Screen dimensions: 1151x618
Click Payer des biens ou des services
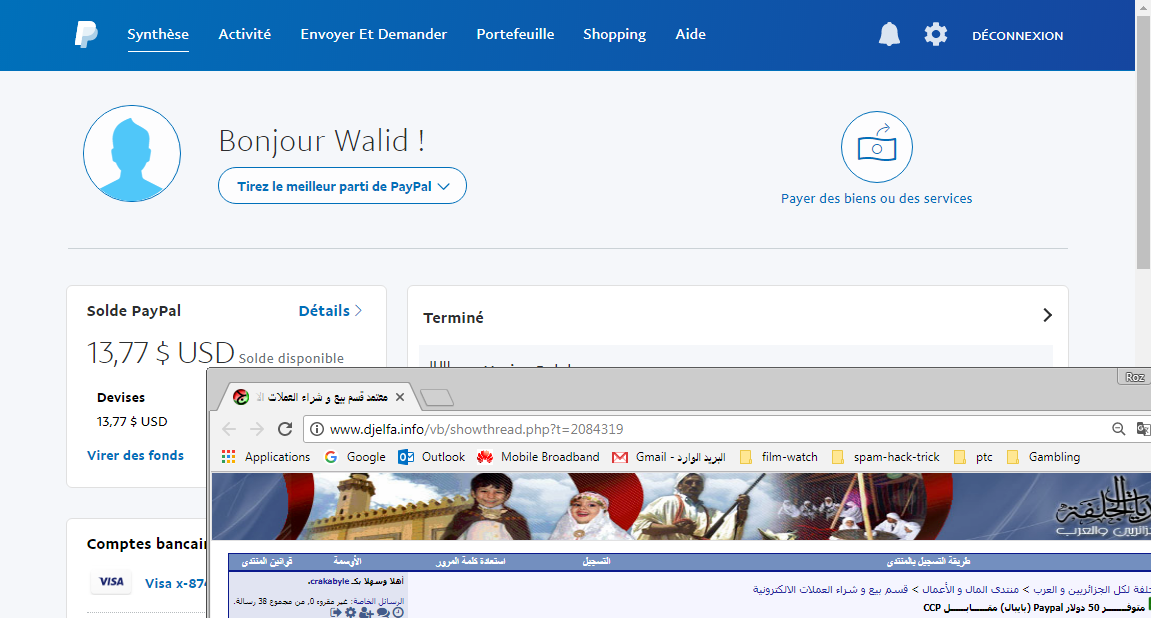tap(876, 198)
